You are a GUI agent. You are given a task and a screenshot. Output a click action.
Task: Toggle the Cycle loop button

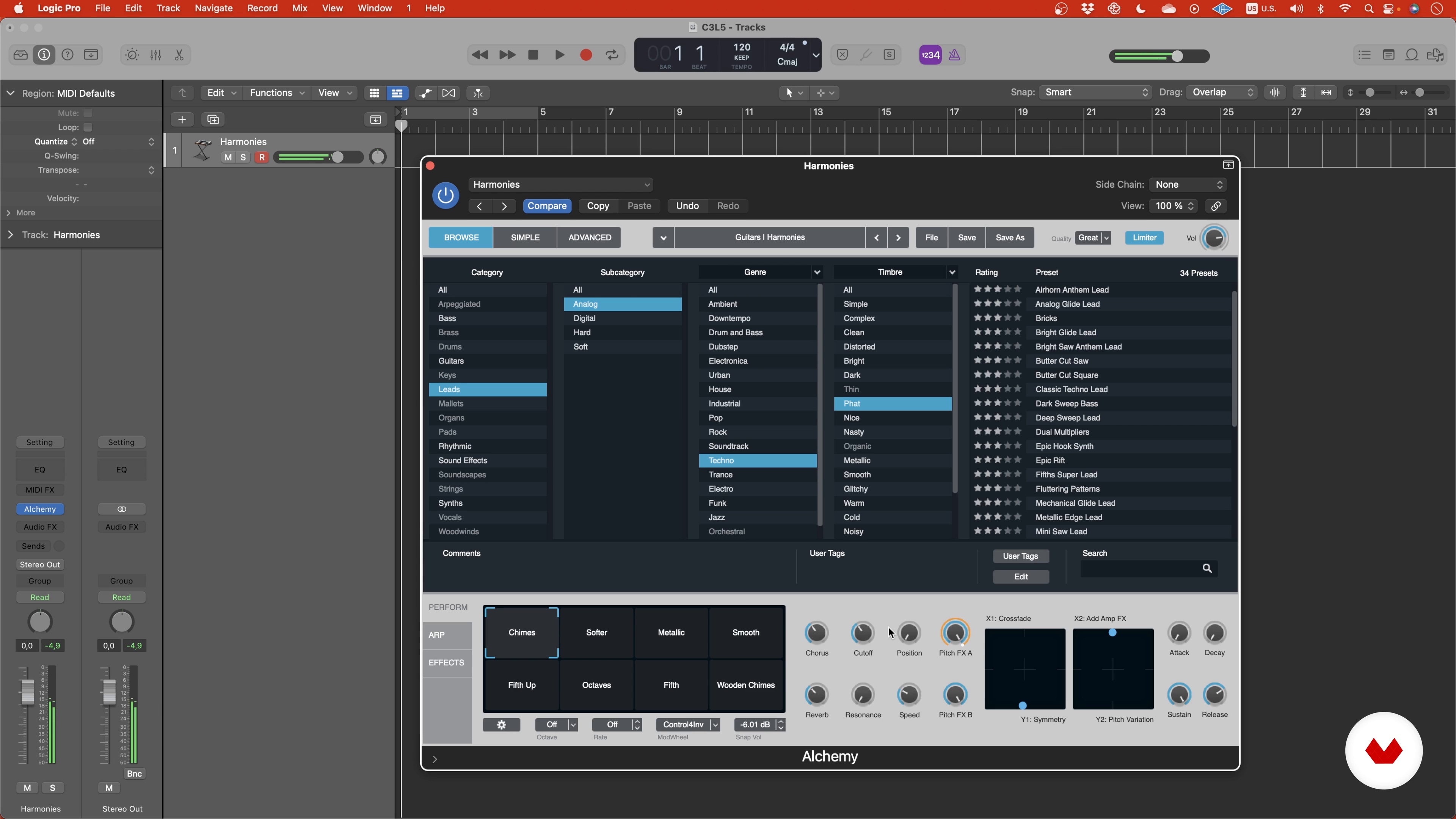click(612, 55)
